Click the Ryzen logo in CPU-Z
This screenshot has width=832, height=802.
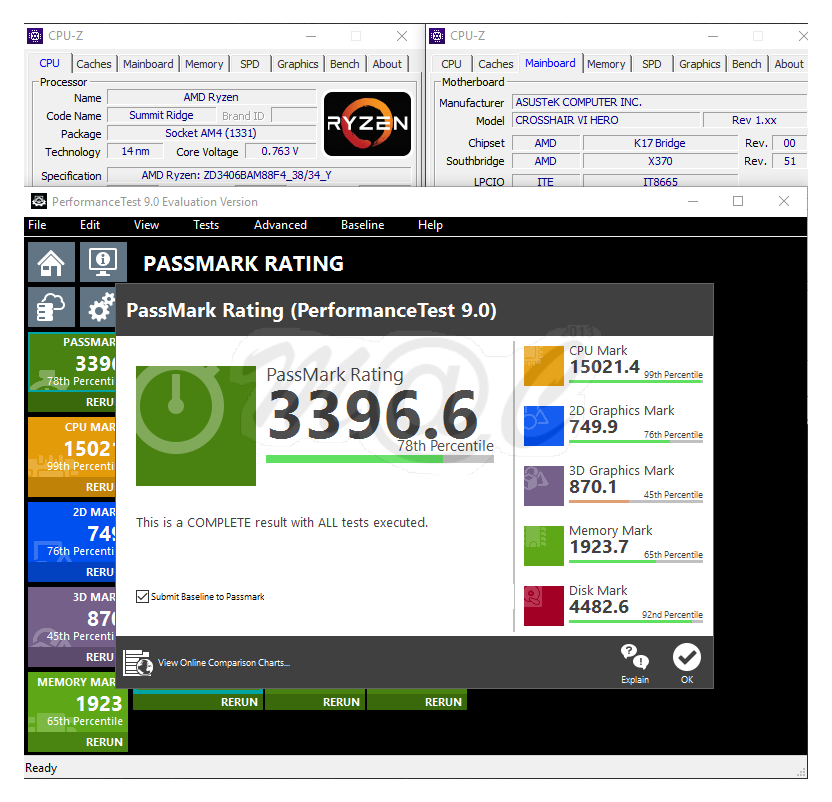367,124
